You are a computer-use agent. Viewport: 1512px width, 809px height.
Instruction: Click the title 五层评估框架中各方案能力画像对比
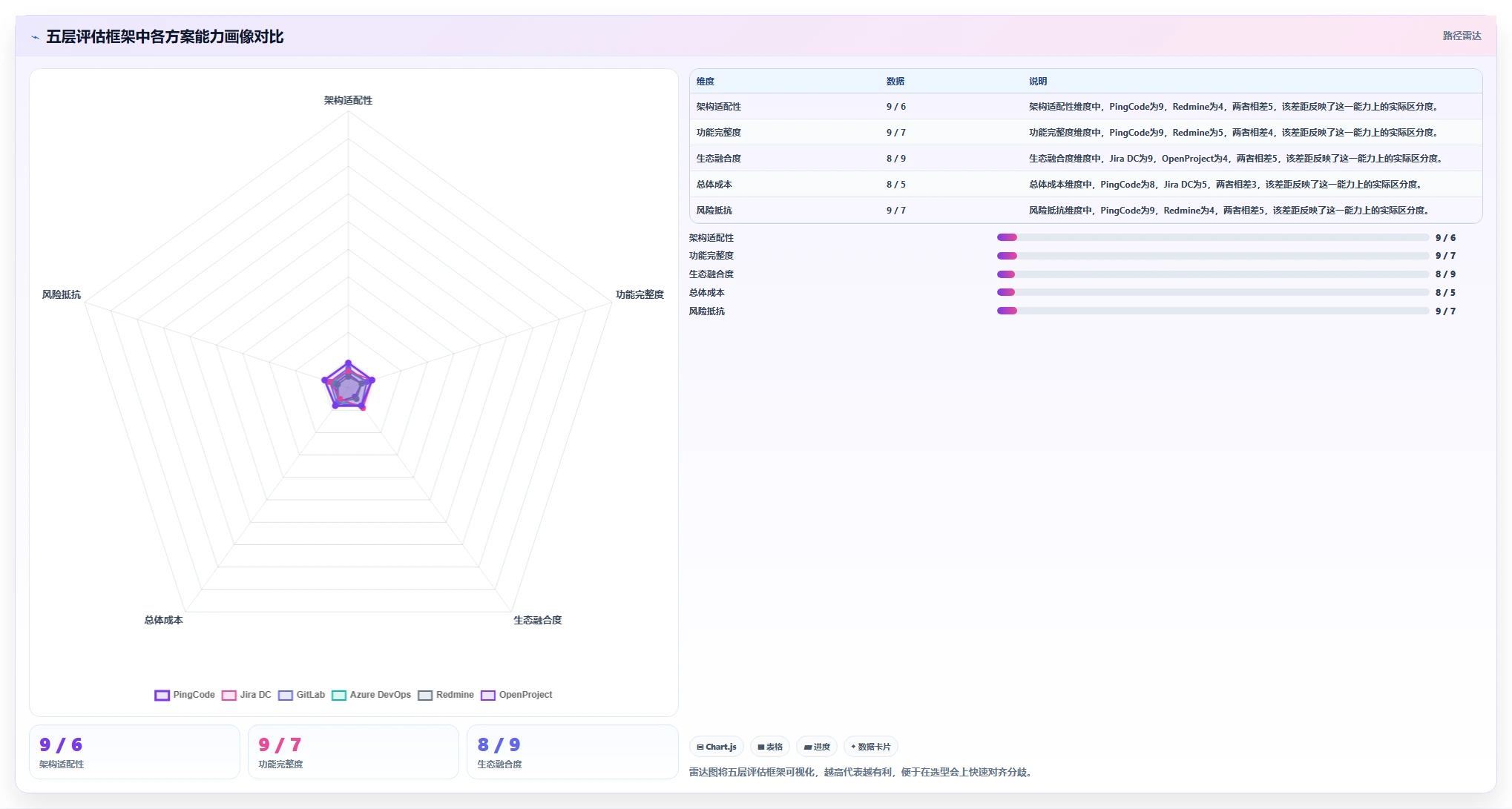coord(165,36)
